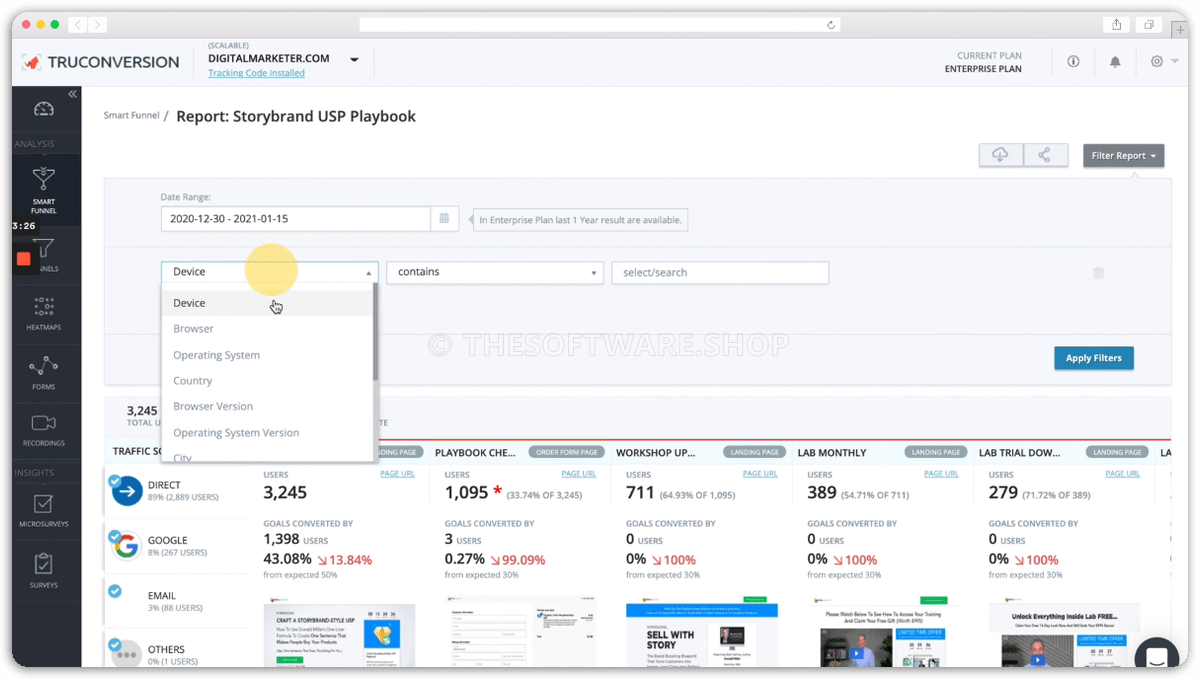1200x679 pixels.
Task: Open the Tracking Code Installed link
Action: 256,73
